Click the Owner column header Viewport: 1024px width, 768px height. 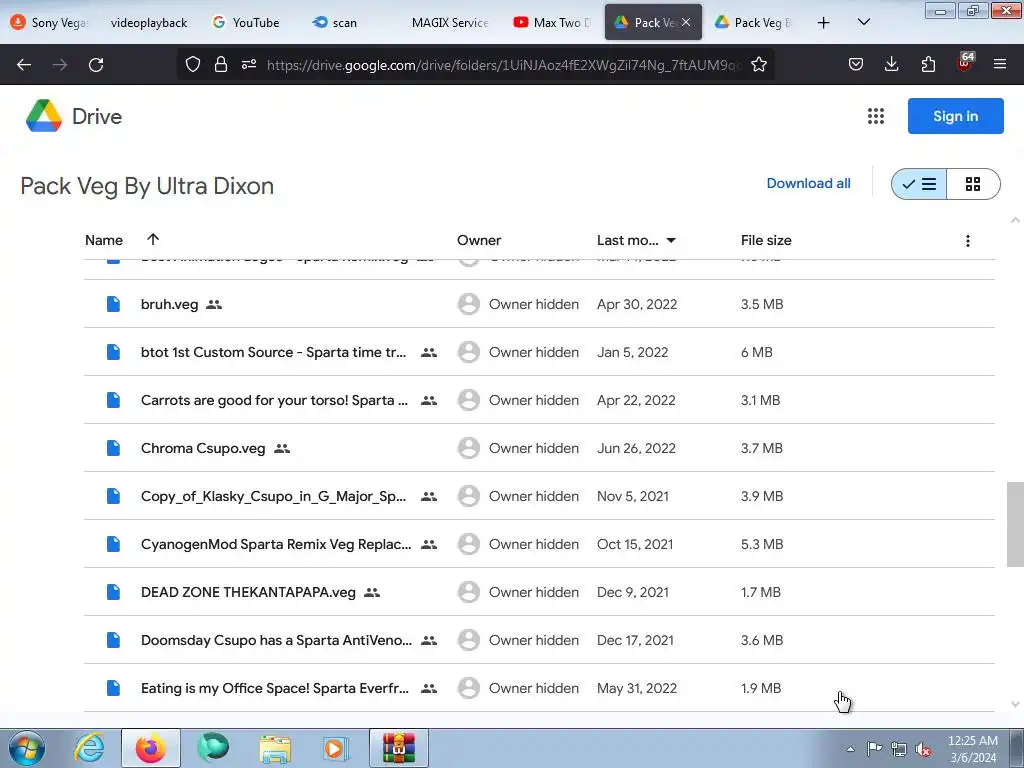coord(479,240)
